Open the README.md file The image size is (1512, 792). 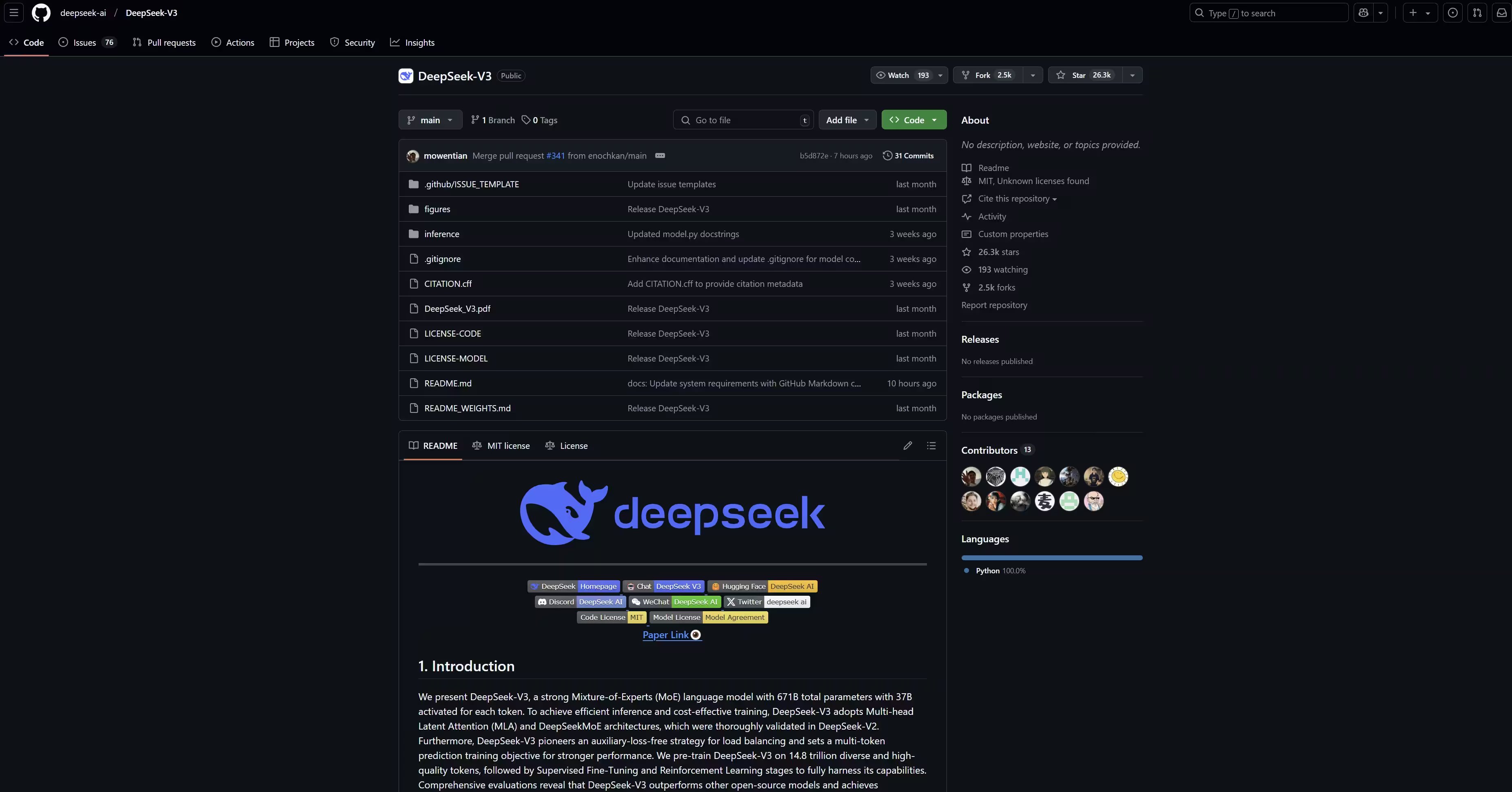pyautogui.click(x=448, y=384)
